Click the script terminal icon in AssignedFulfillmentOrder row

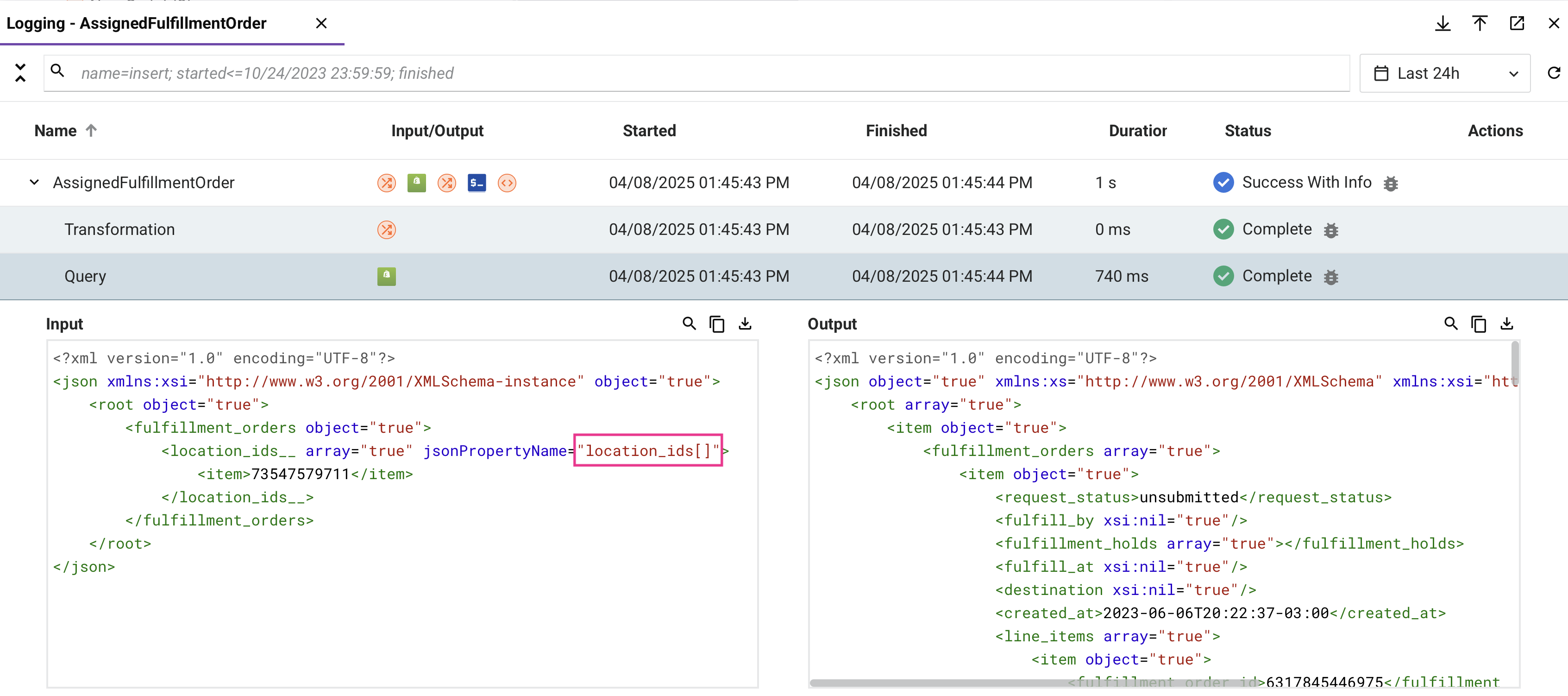click(477, 183)
